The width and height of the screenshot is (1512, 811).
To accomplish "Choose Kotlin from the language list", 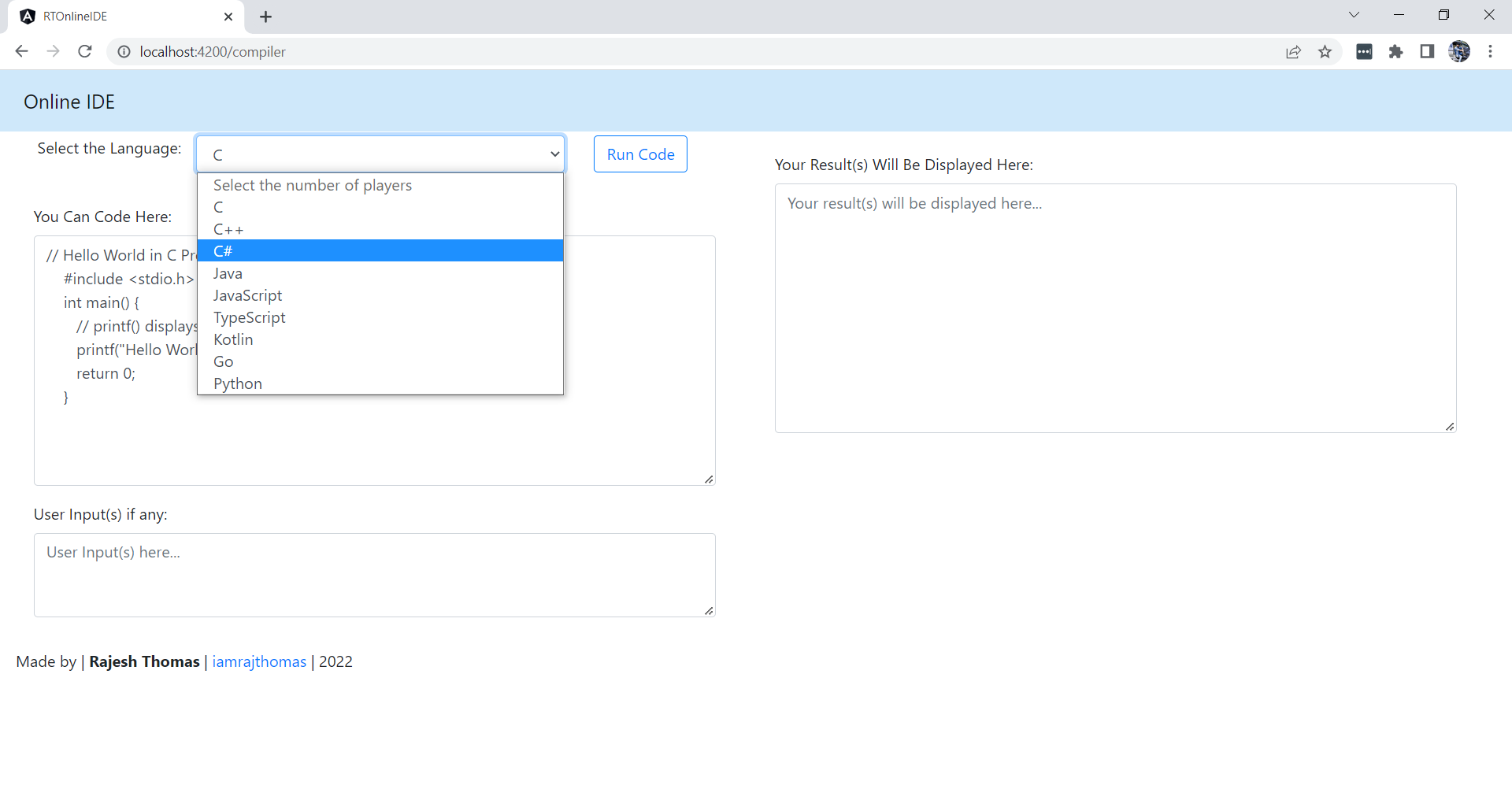I will click(x=380, y=339).
